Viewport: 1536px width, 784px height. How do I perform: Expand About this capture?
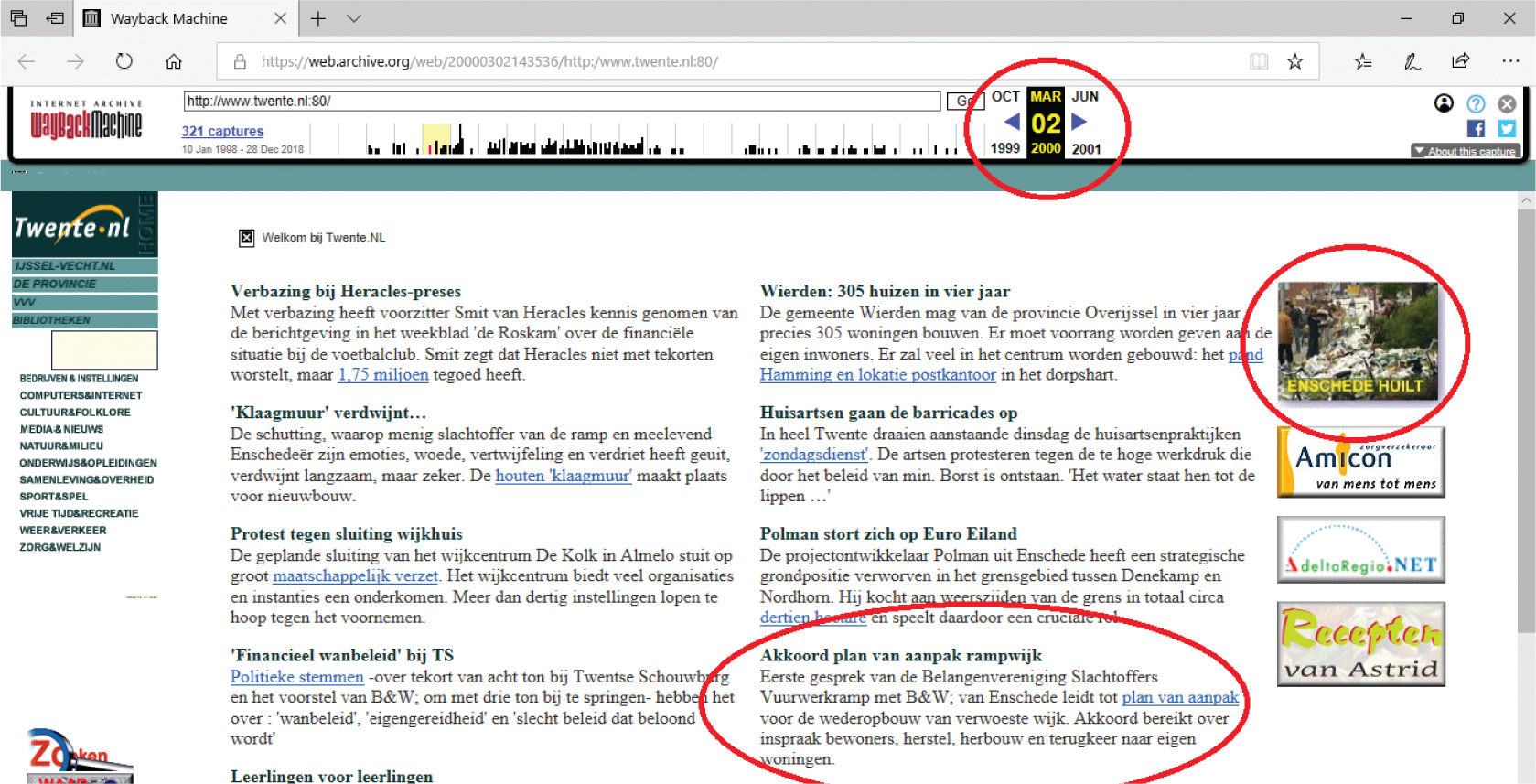tap(1466, 151)
